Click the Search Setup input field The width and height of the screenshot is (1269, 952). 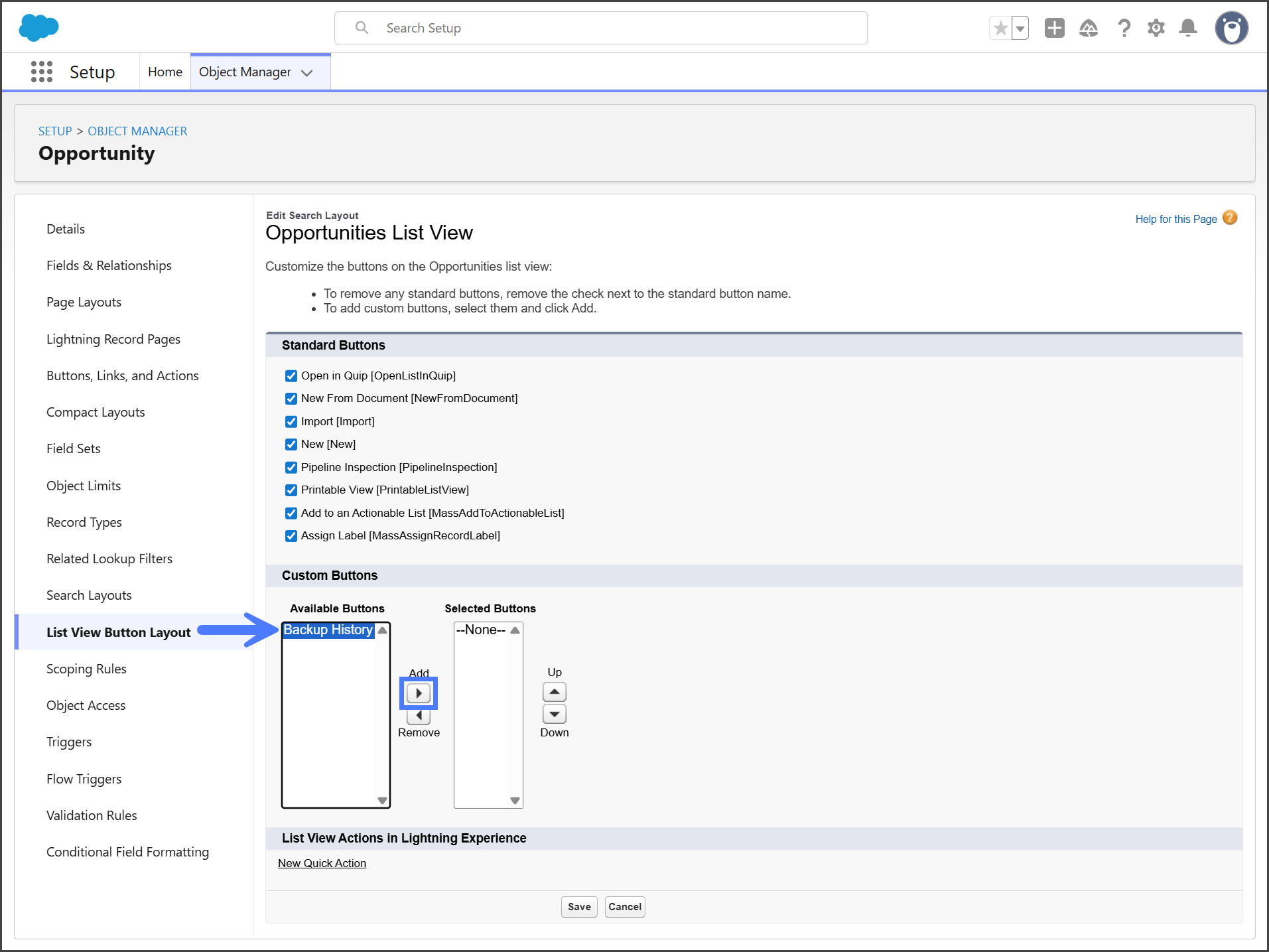[600, 28]
